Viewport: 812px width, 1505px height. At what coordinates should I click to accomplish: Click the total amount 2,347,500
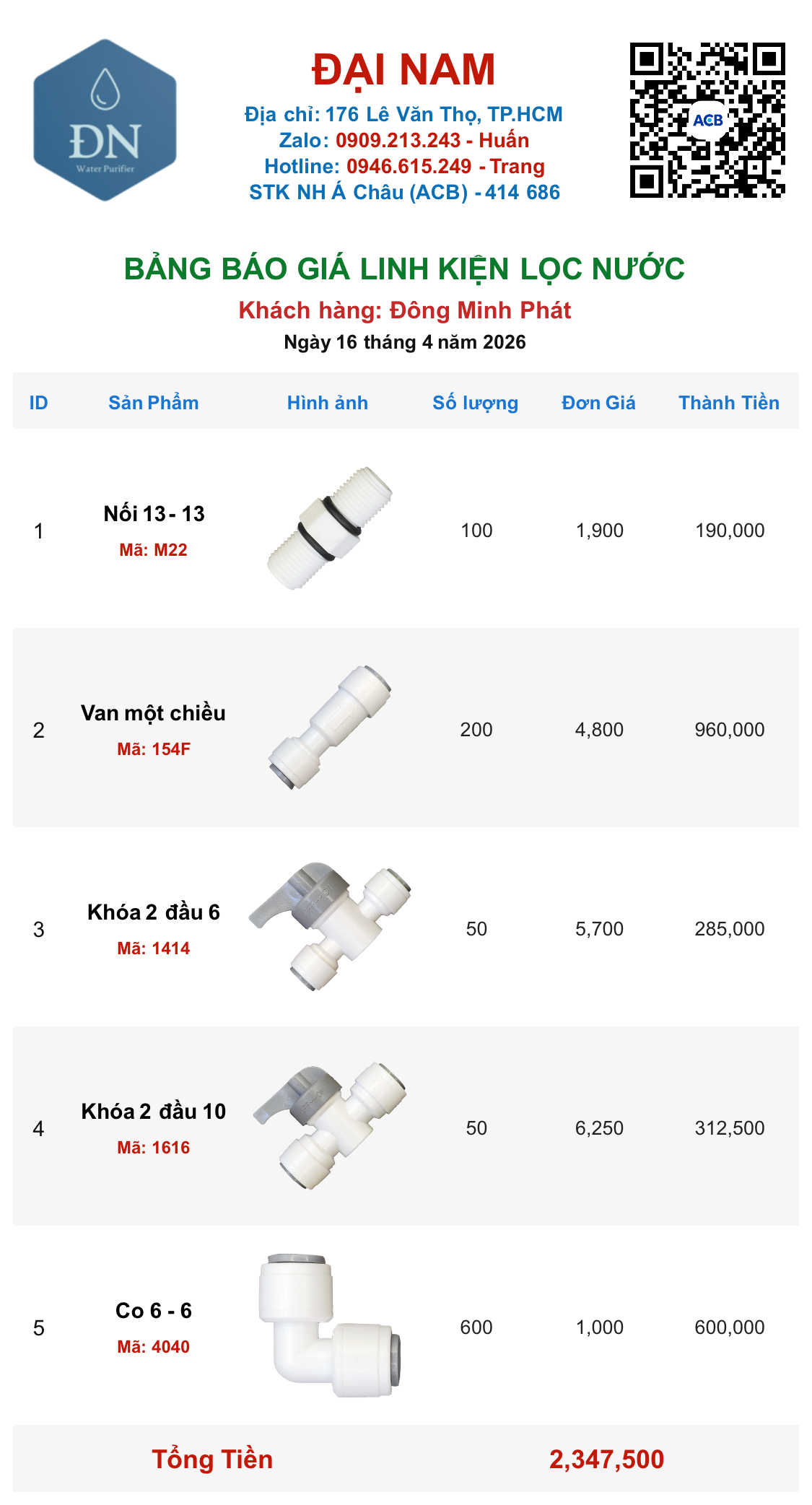(x=607, y=1459)
